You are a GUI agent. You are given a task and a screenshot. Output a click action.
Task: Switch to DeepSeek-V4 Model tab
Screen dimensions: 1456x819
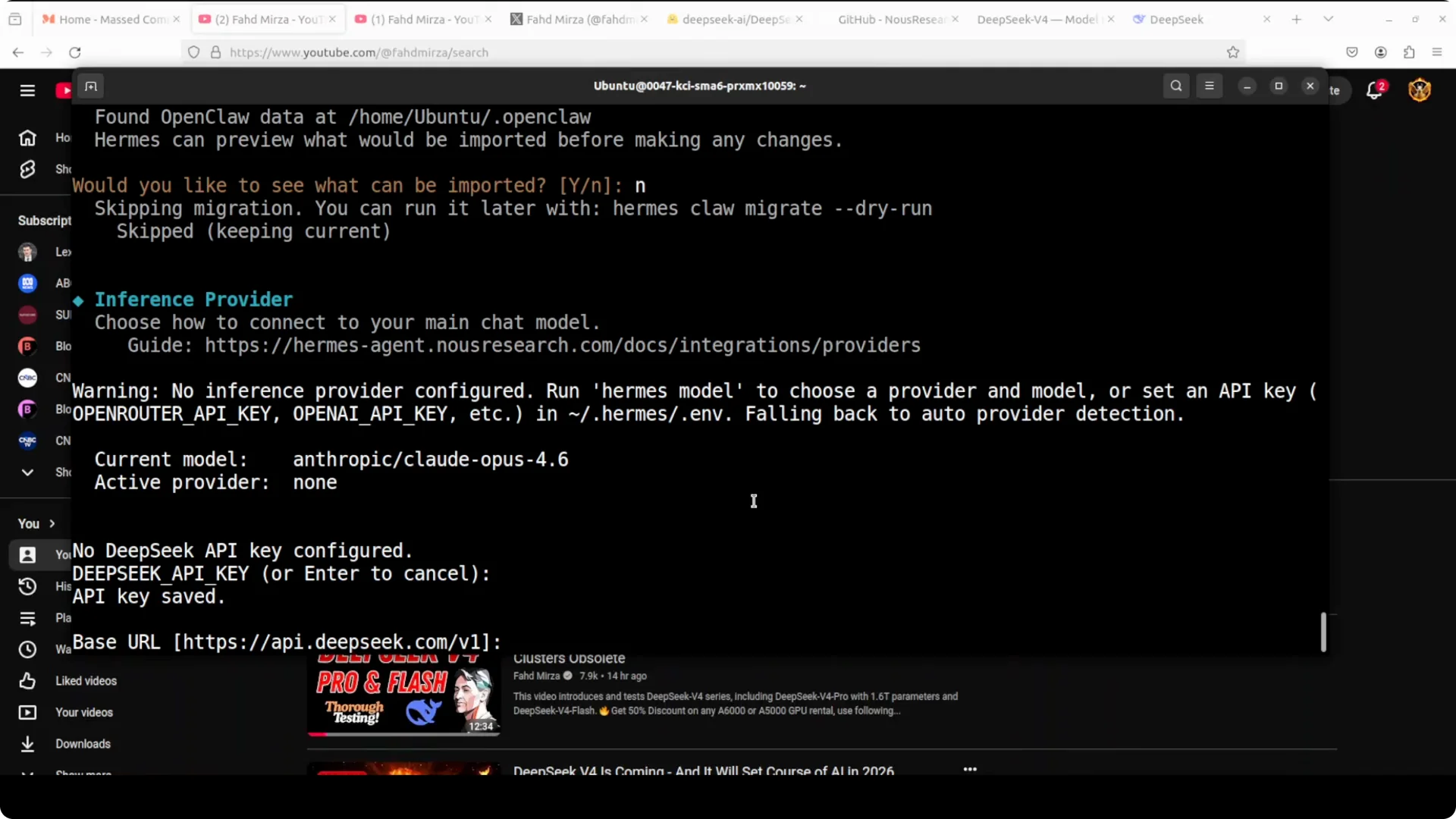(x=1046, y=20)
